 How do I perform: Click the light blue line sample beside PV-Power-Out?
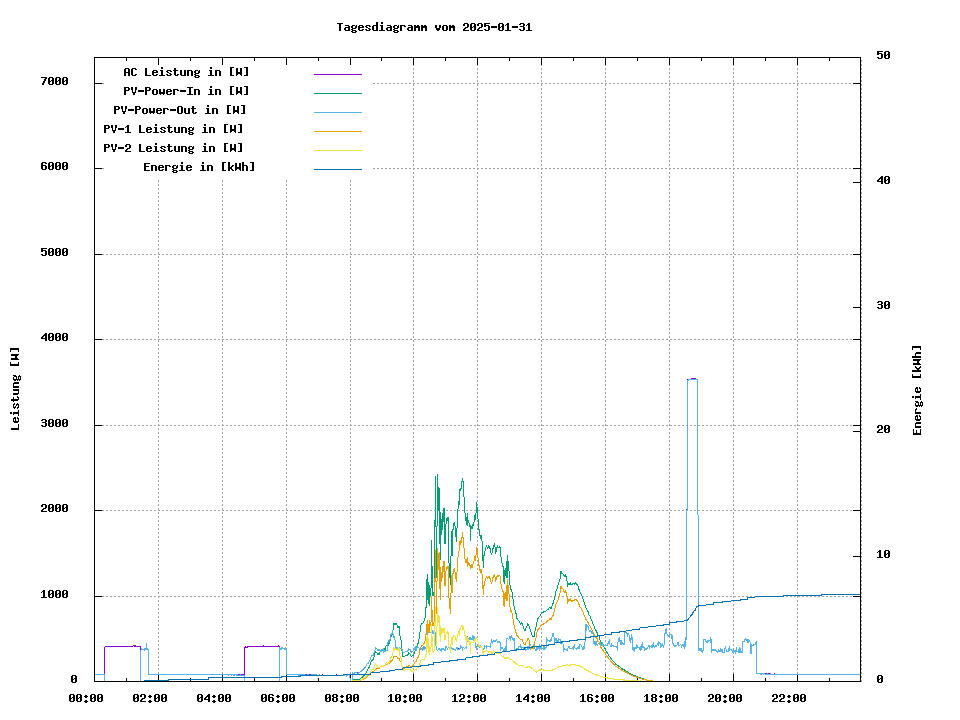[x=337, y=111]
